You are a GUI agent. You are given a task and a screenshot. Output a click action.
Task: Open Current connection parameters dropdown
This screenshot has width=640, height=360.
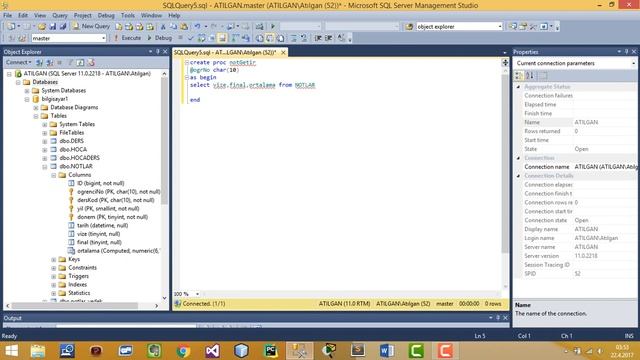(x=633, y=63)
